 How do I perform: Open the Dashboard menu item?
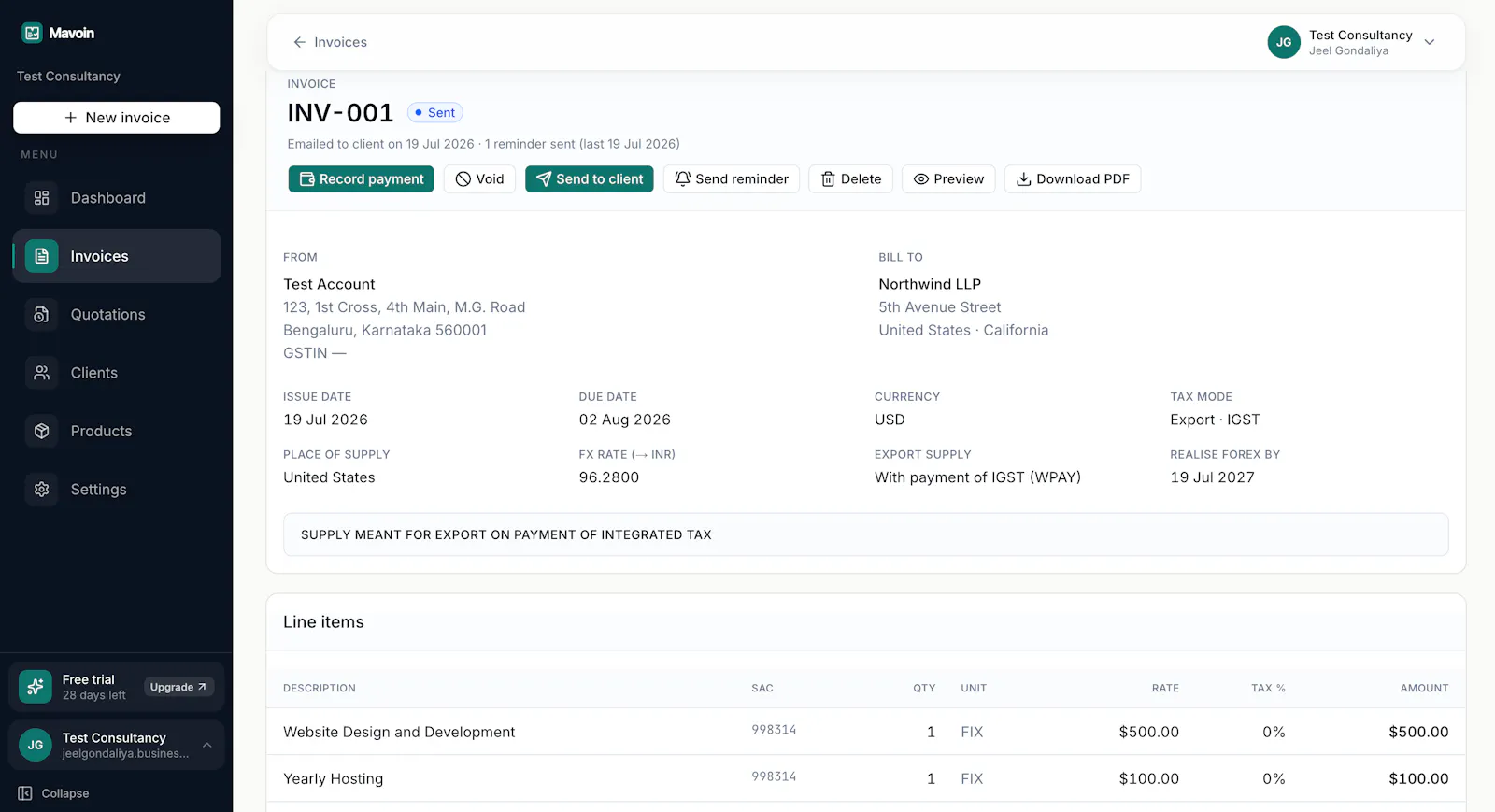(117, 198)
